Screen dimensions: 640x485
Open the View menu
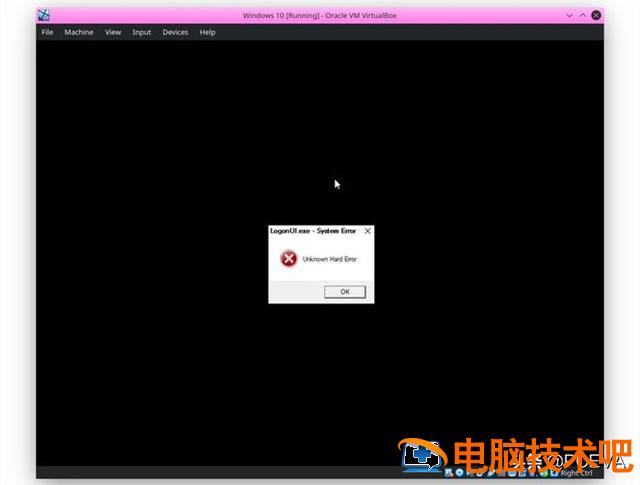click(113, 32)
